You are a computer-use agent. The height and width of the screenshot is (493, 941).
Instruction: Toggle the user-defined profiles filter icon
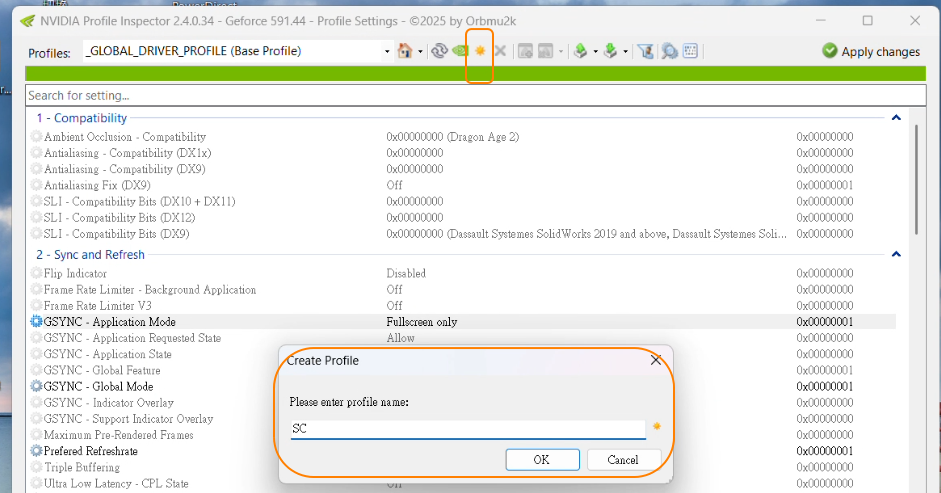click(x=646, y=51)
